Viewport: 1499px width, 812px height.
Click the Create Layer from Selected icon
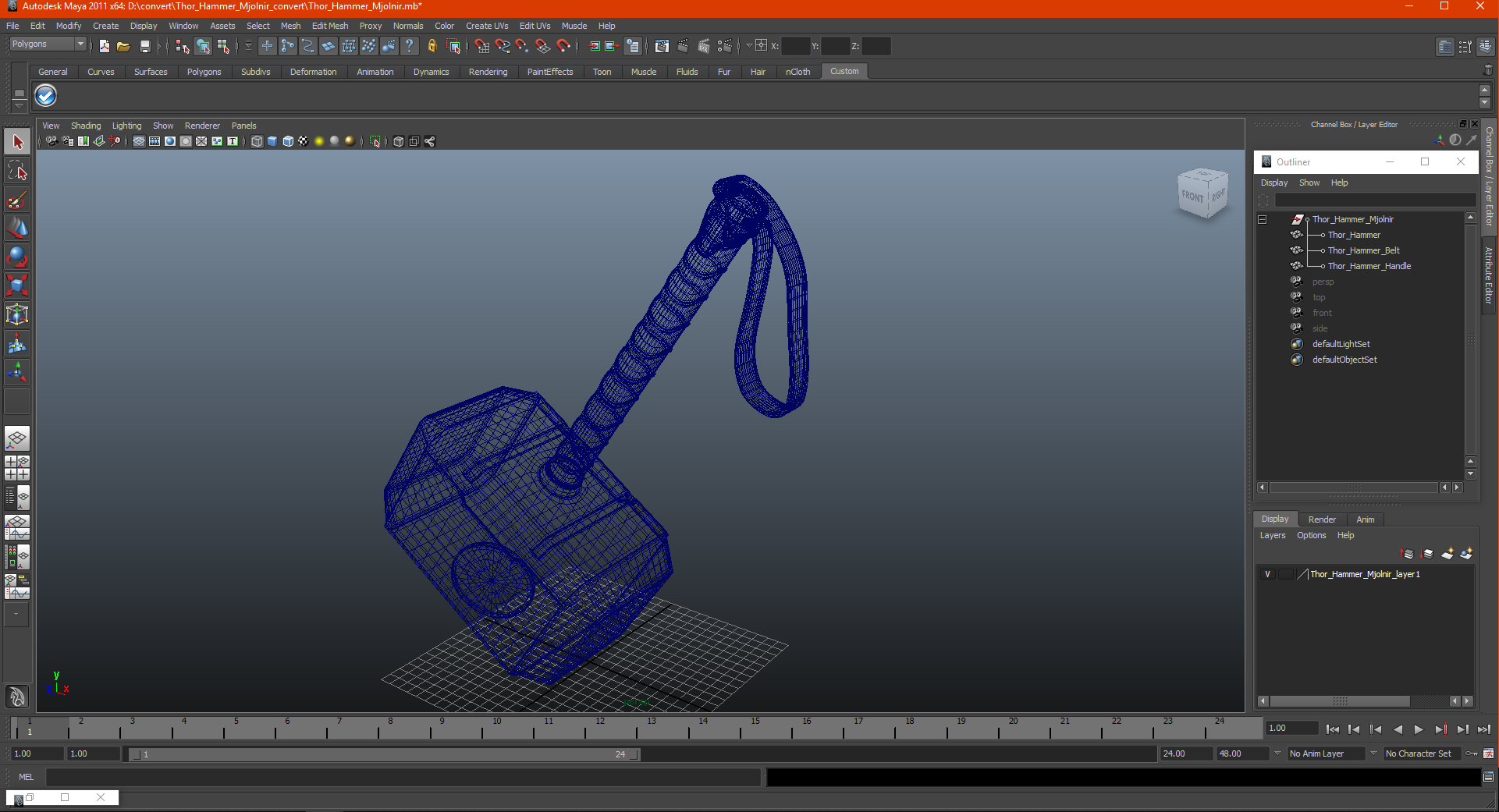1466,554
